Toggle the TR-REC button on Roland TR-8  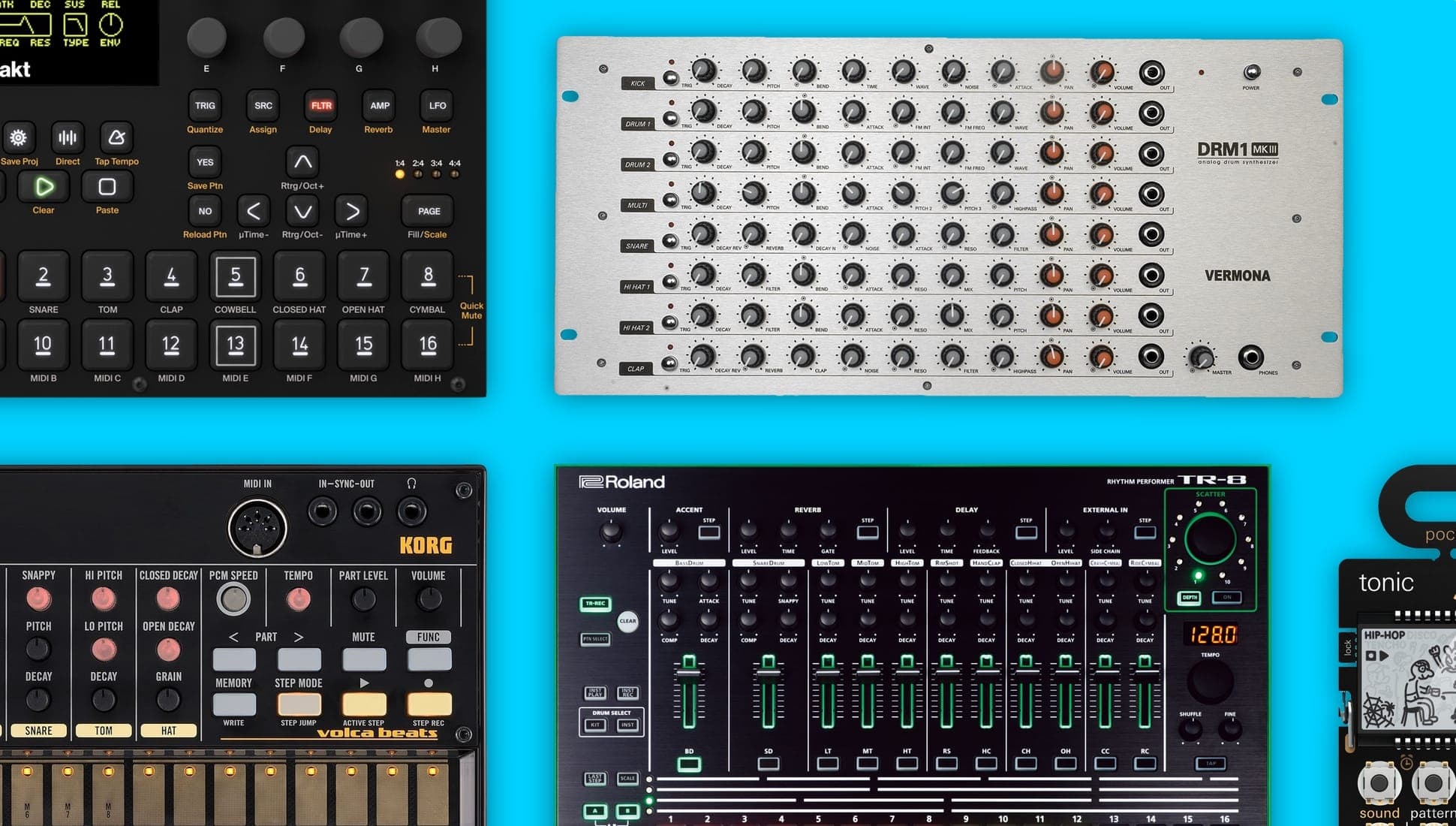595,604
